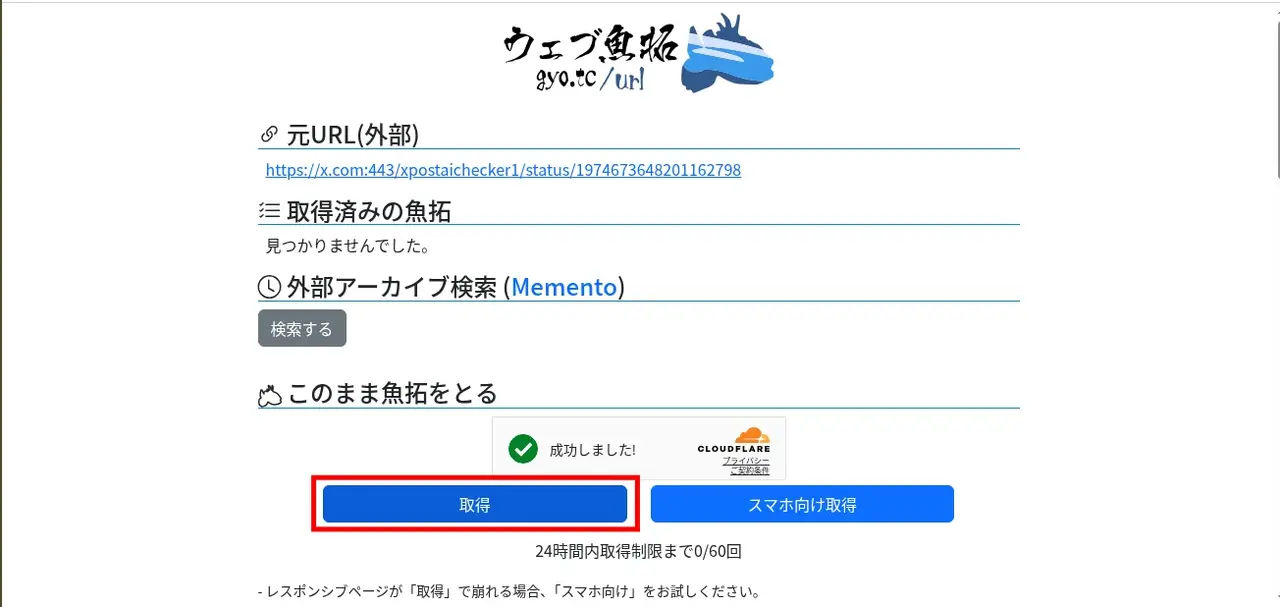
Task: Open the x.com xpostaichecker1 status URL
Action: [503, 170]
